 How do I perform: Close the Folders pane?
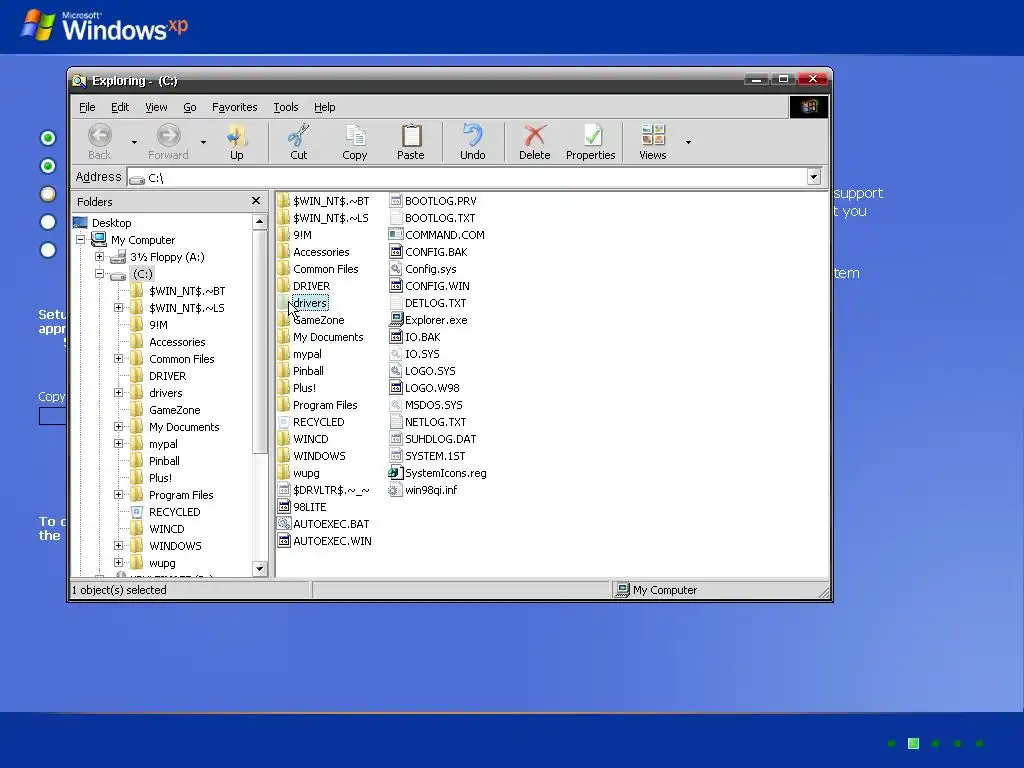[256, 200]
